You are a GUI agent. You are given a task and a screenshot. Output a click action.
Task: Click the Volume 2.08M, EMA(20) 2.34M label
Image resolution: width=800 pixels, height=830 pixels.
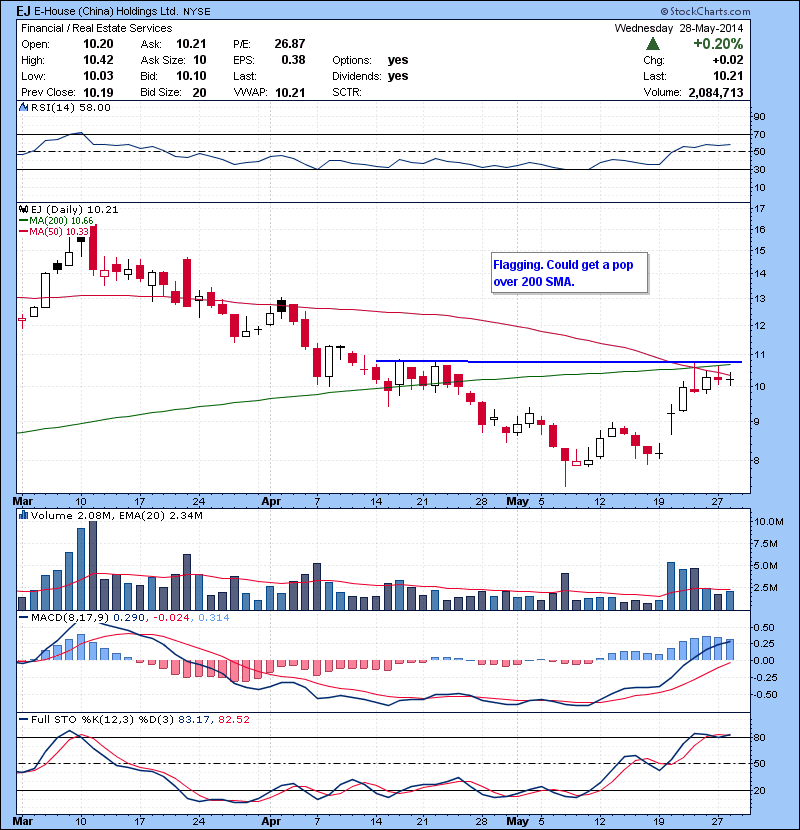point(116,515)
